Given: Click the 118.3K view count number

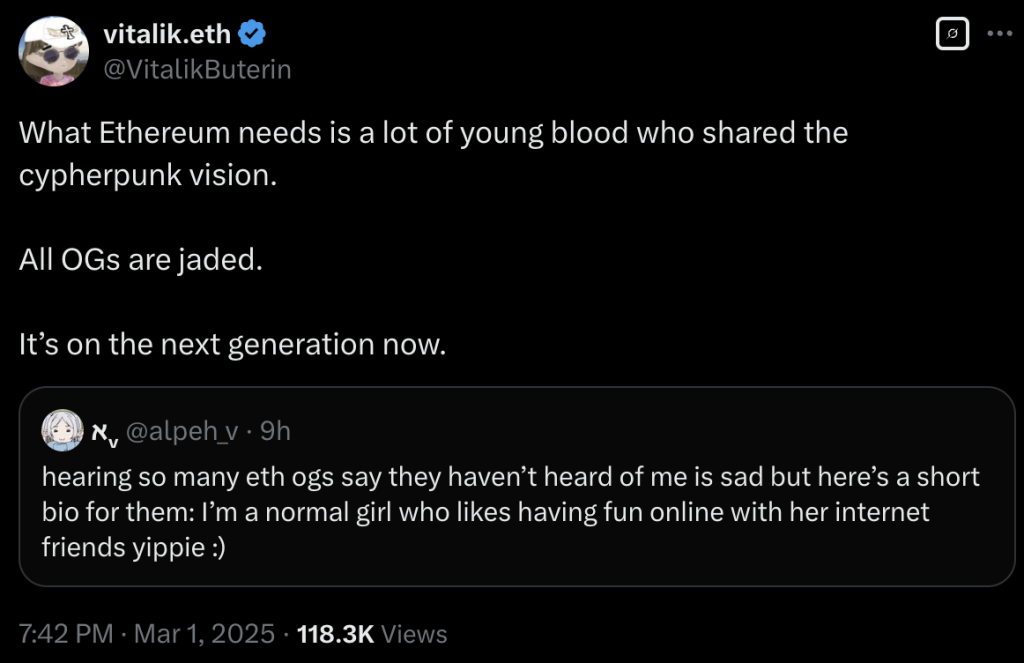Looking at the screenshot, I should [x=335, y=634].
